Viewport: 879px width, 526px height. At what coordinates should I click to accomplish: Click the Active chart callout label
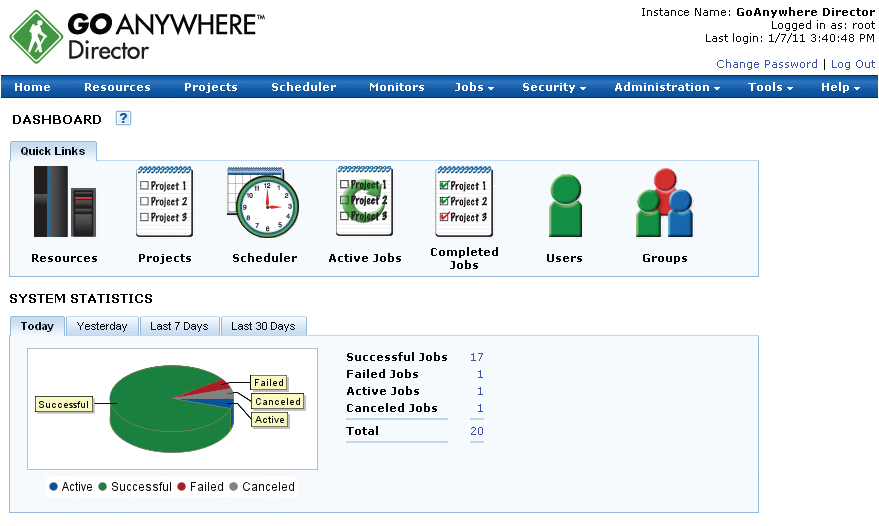[x=270, y=419]
